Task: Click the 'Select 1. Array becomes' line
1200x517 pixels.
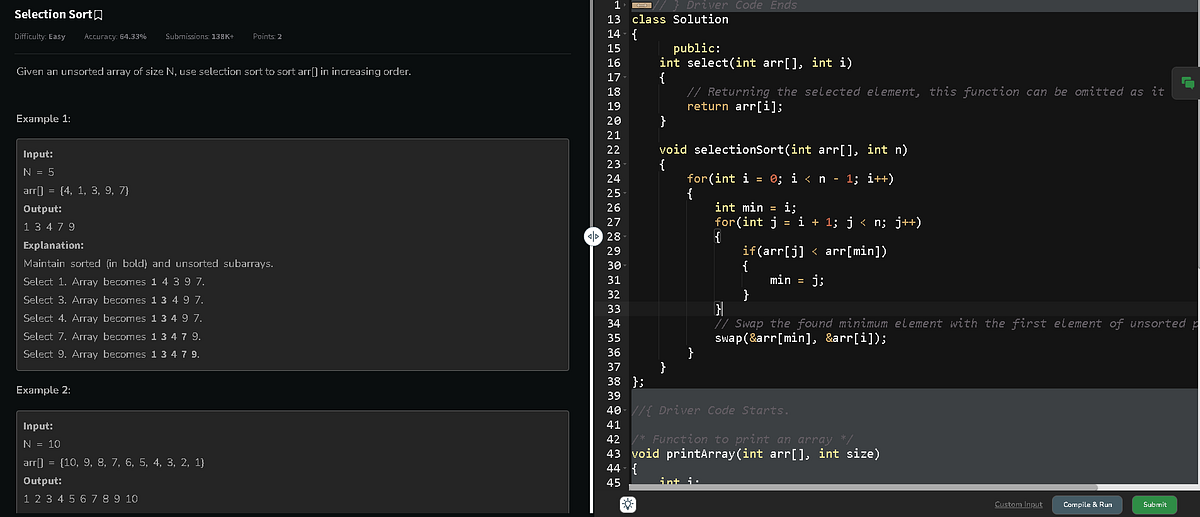Action: [114, 282]
